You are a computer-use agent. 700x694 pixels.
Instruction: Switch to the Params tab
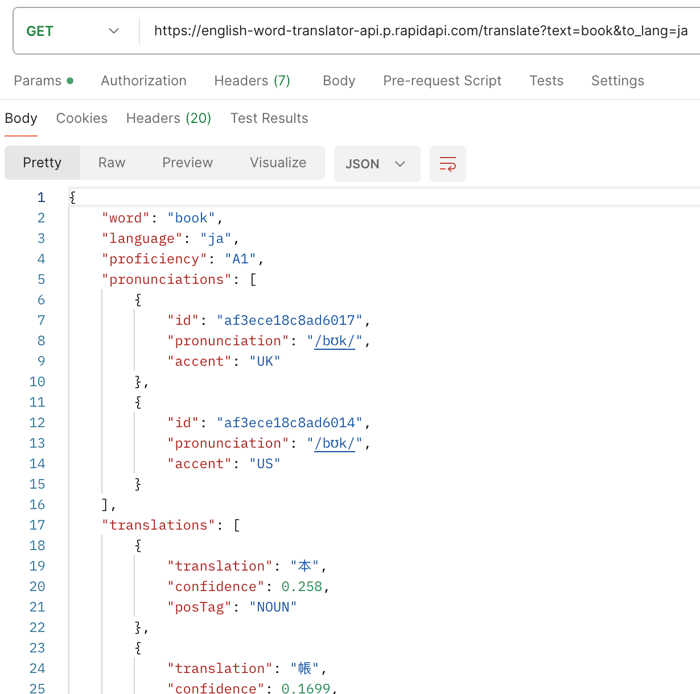pyautogui.click(x=44, y=81)
